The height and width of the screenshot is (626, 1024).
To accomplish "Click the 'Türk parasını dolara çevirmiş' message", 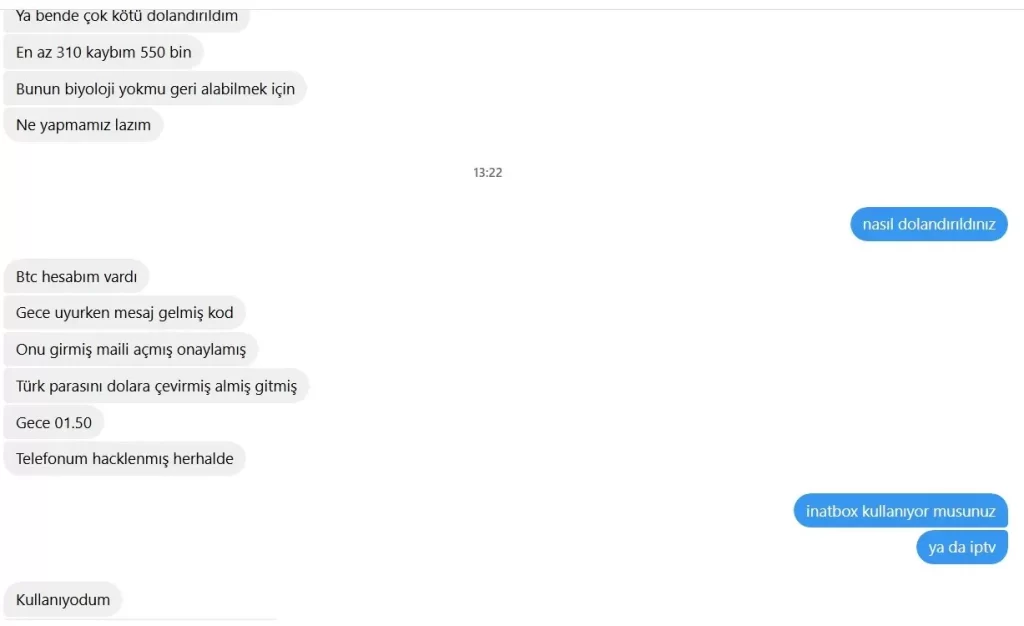I will [156, 386].
